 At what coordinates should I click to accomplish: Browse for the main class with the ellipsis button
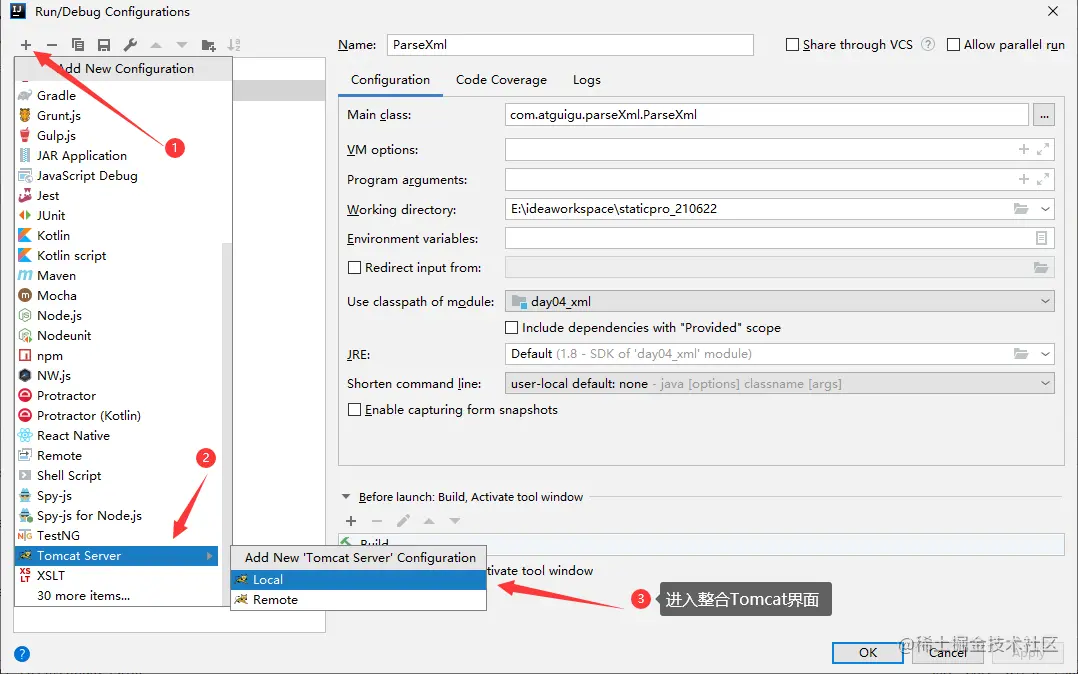(x=1044, y=115)
